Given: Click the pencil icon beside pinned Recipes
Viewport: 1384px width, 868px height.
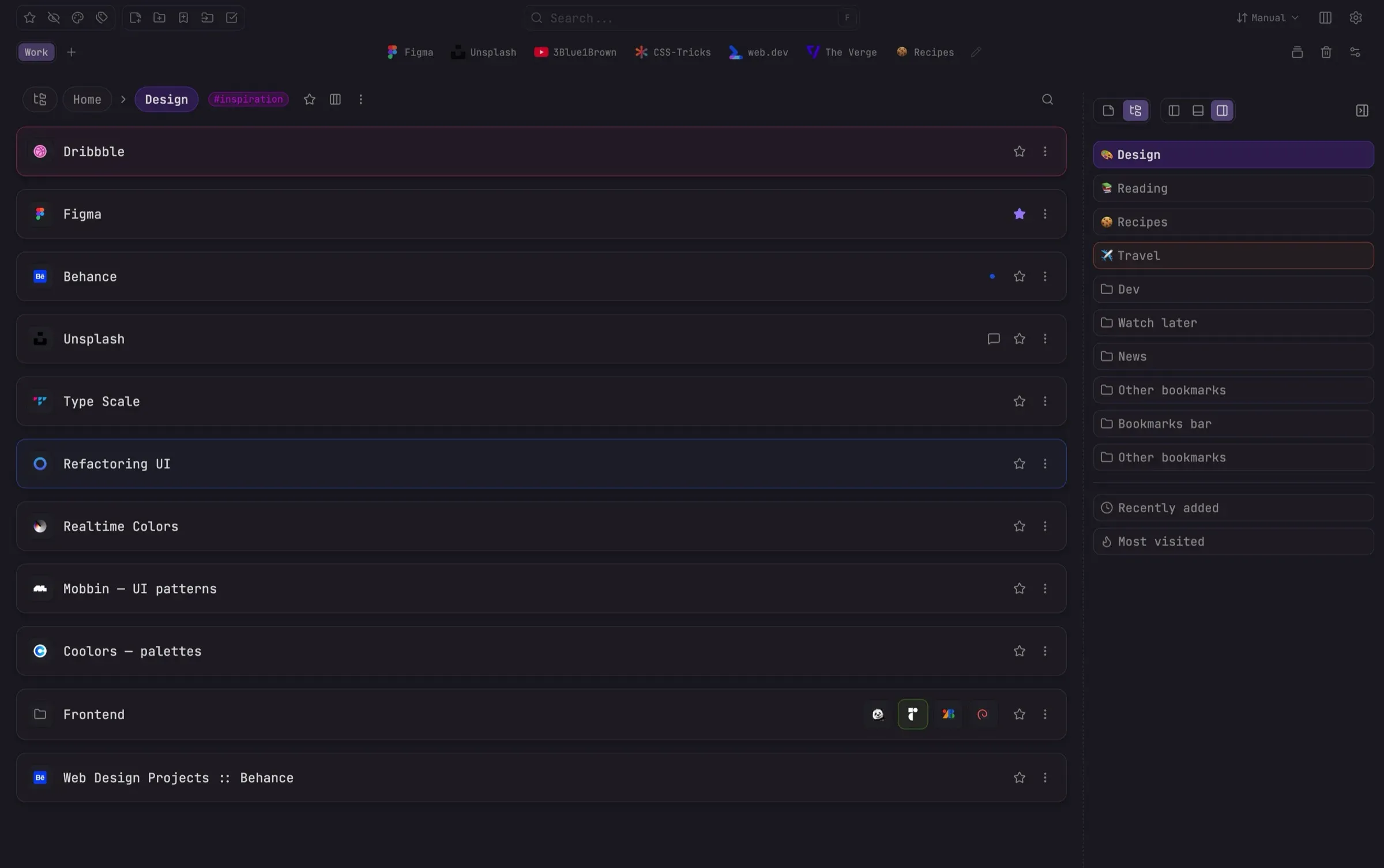Looking at the screenshot, I should (x=976, y=52).
